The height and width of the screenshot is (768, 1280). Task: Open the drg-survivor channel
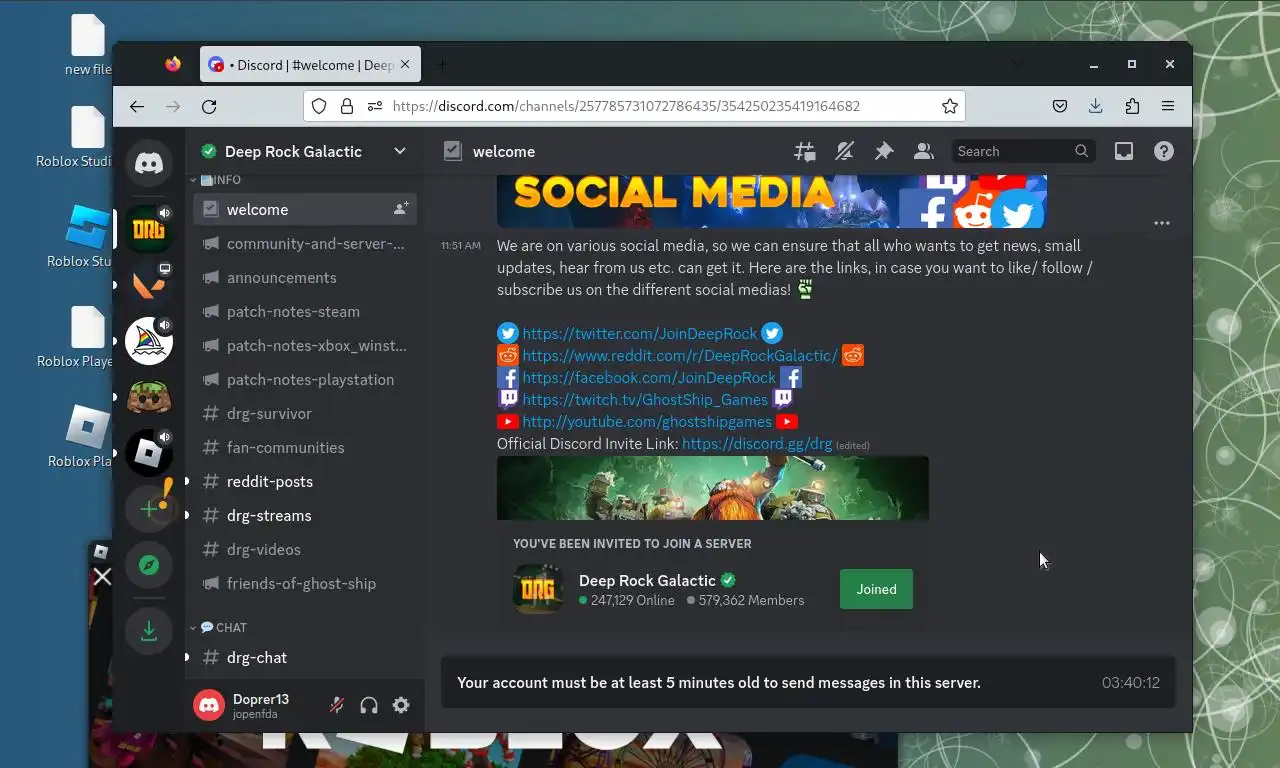(305, 413)
